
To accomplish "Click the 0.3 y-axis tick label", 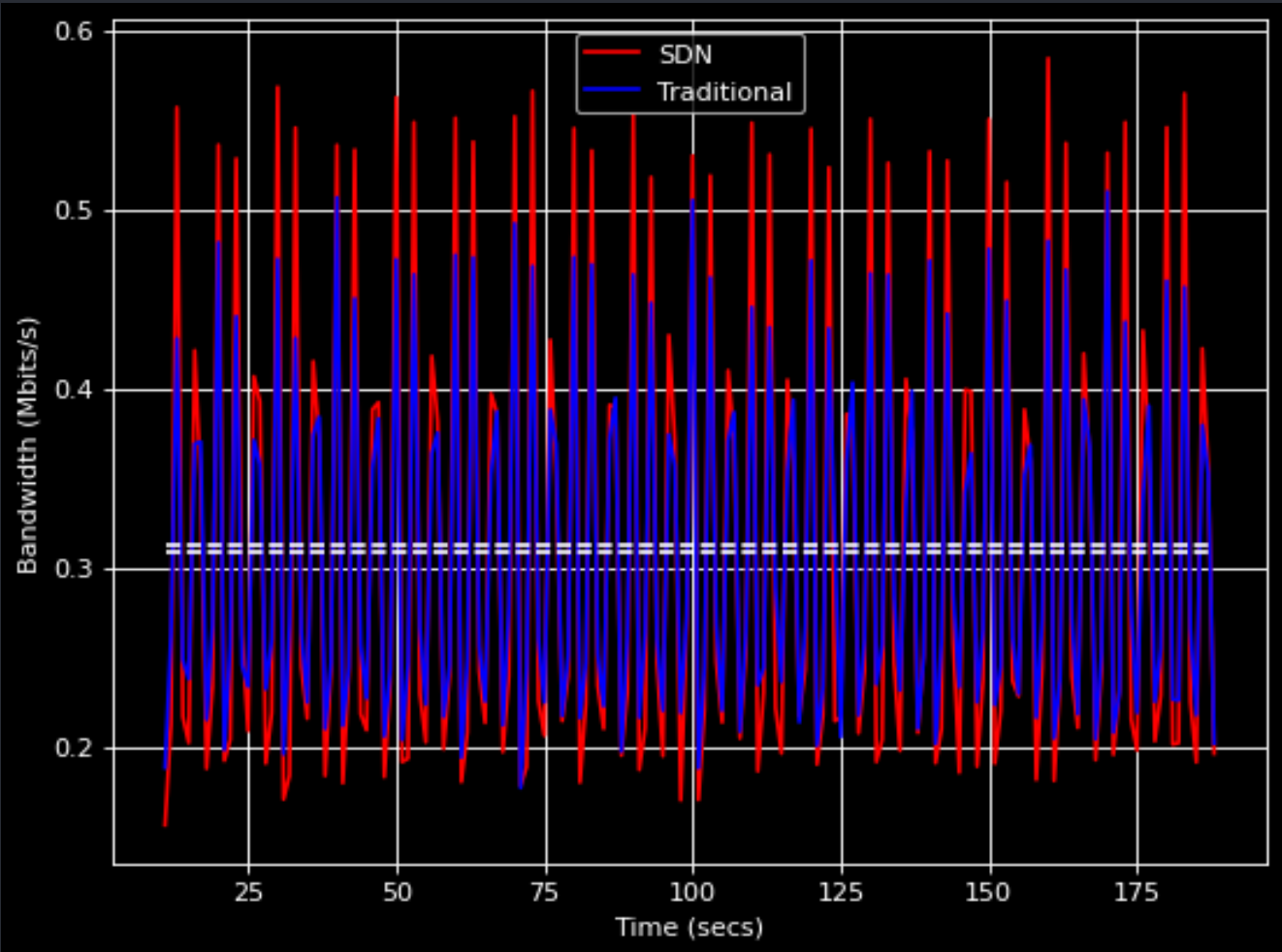I will 74,568.
